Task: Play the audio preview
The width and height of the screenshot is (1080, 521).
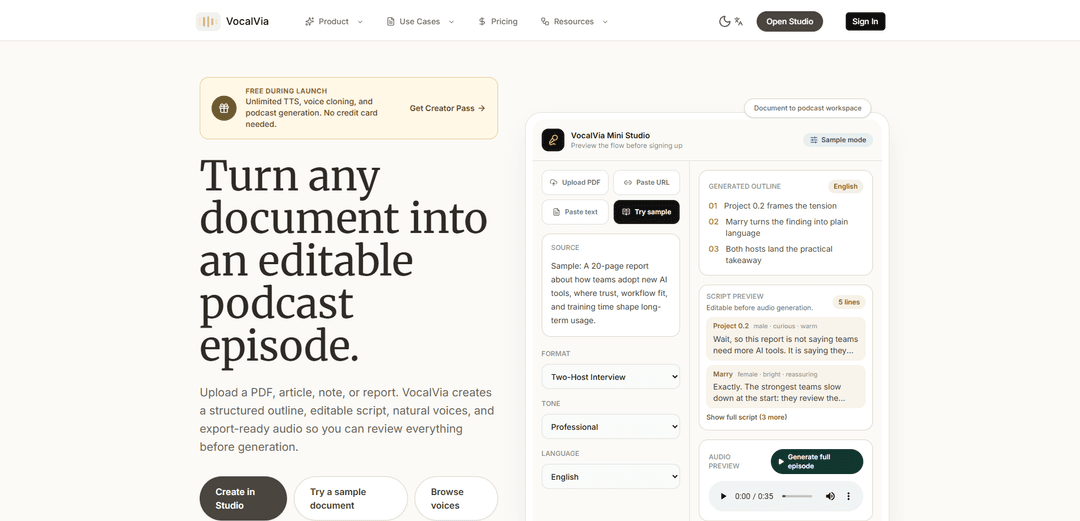Action: coord(723,496)
